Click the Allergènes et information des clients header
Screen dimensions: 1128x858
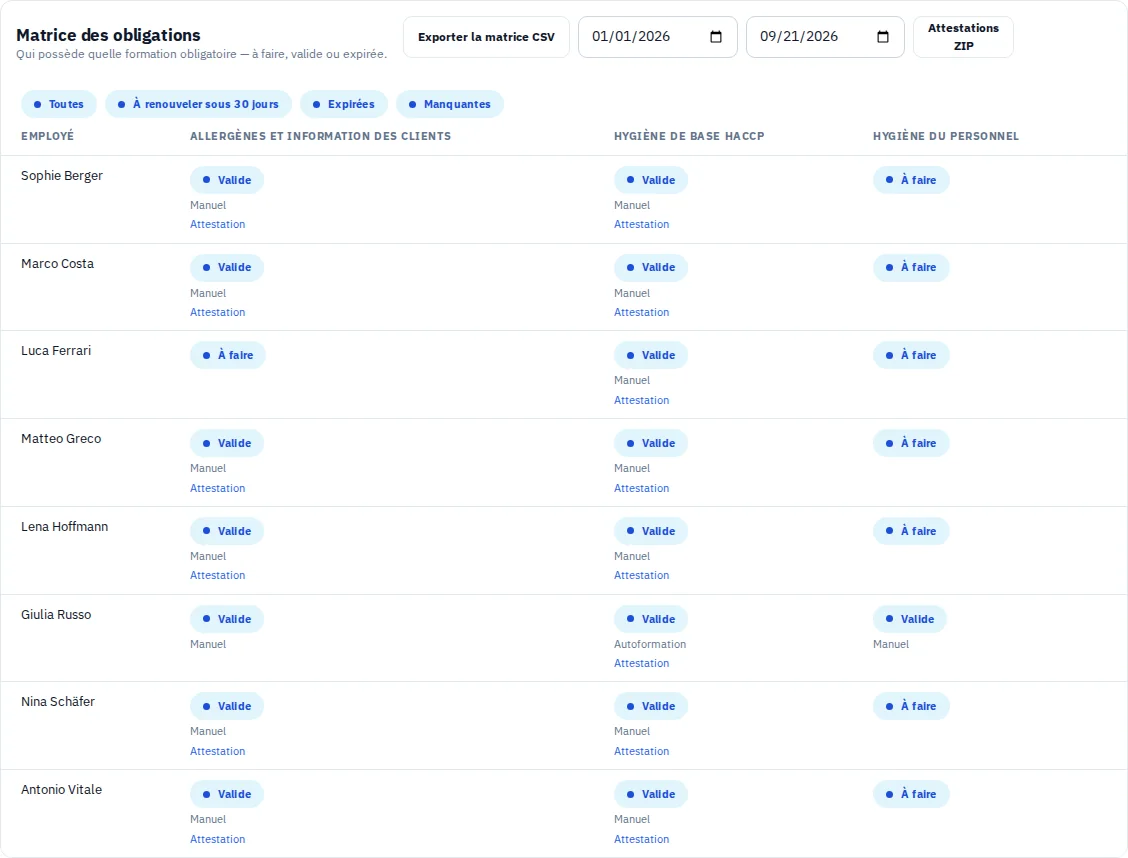[x=320, y=136]
